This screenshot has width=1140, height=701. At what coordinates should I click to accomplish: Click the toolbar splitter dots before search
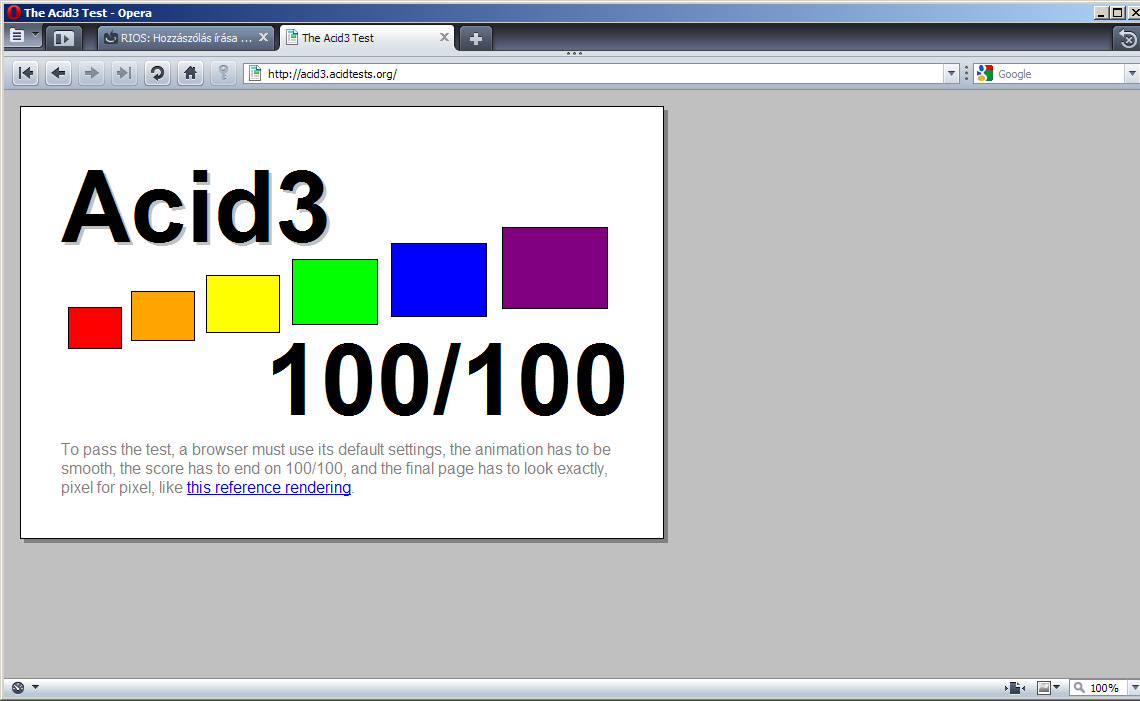coord(966,73)
